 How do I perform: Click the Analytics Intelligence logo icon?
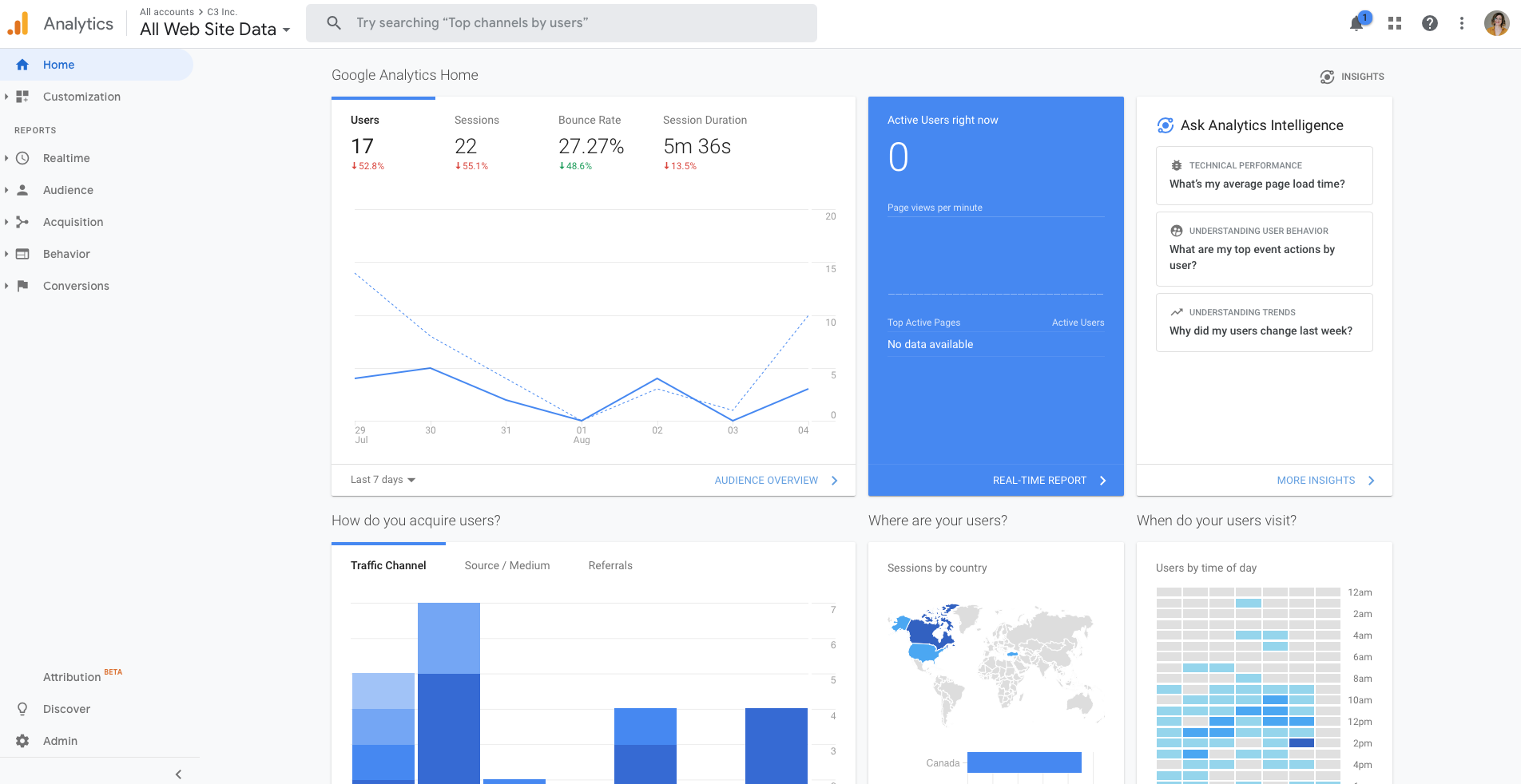tap(1166, 125)
